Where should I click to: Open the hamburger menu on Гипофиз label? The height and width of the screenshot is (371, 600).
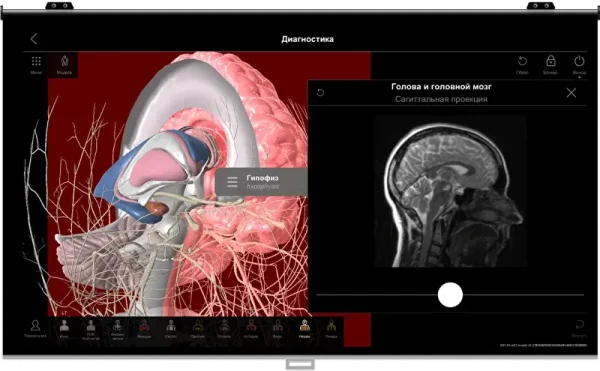pos(232,182)
